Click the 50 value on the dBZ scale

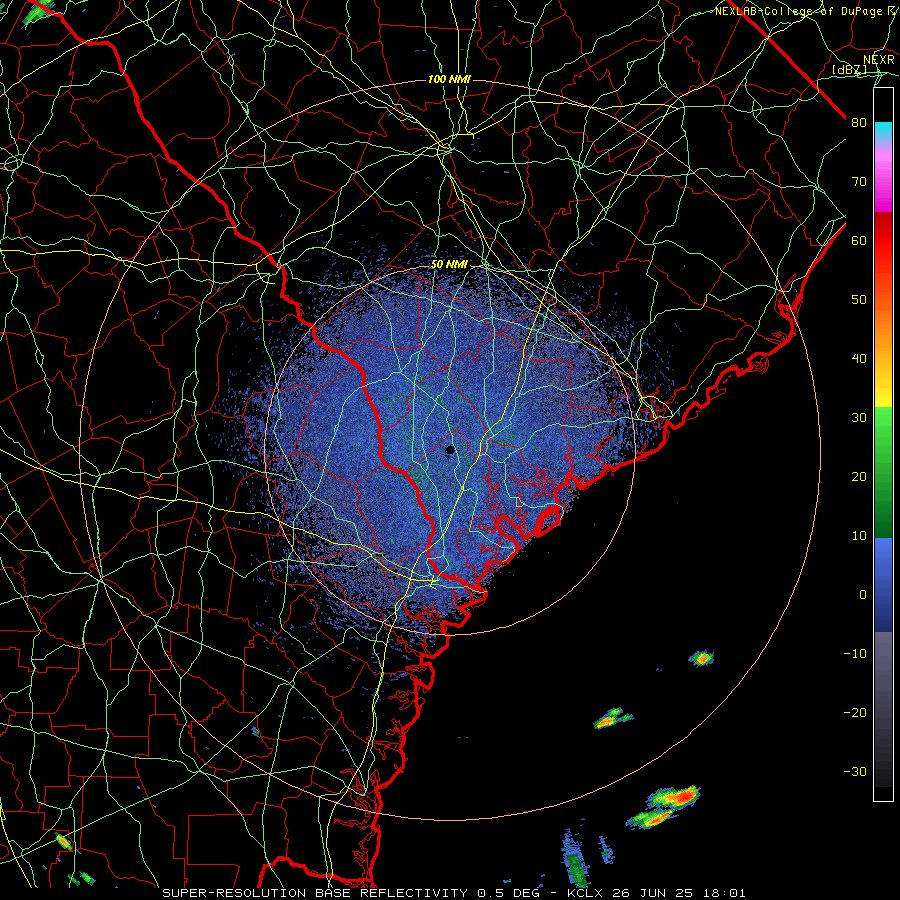(859, 300)
